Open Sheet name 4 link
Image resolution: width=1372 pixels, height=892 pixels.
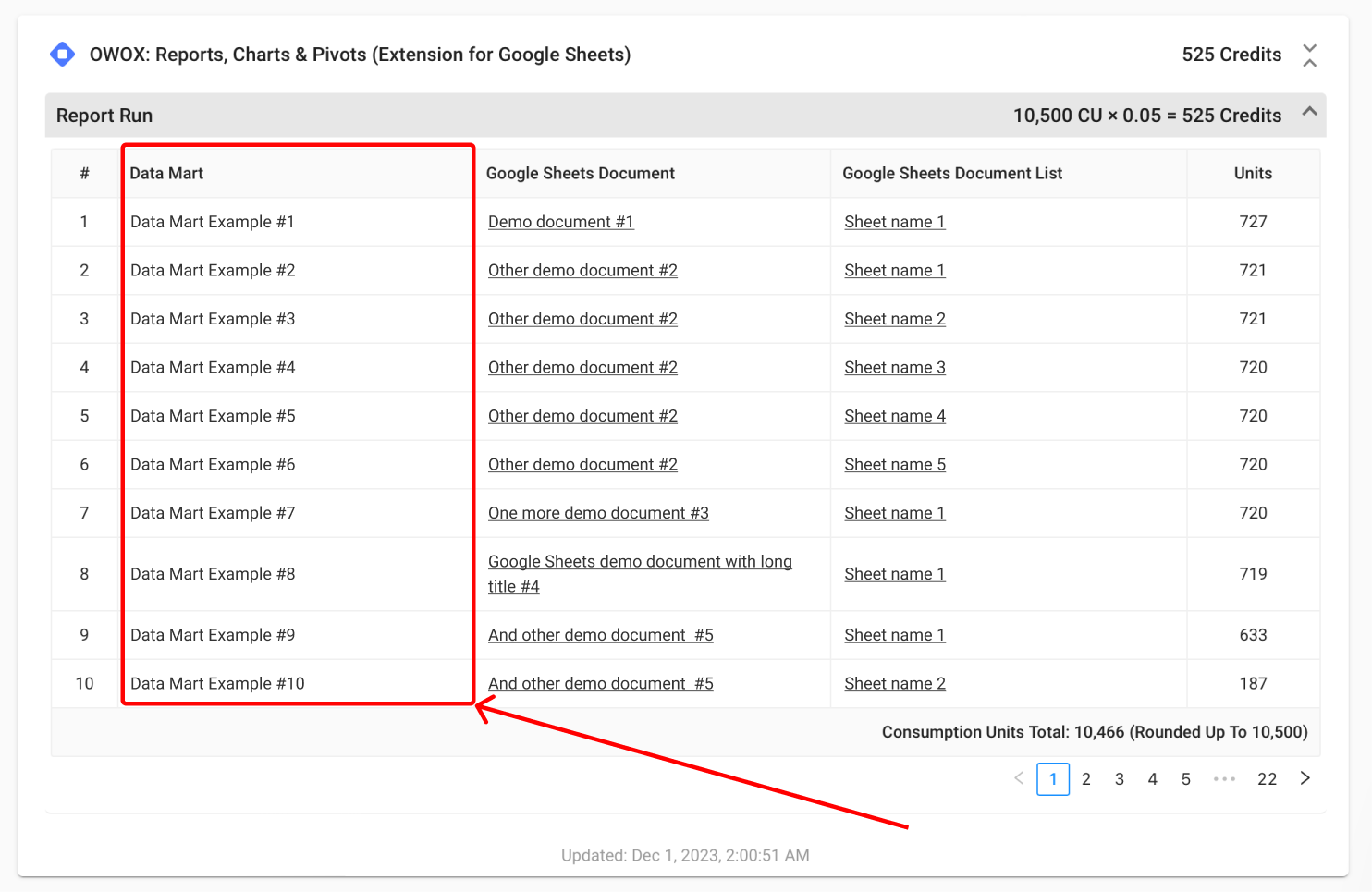[x=895, y=416]
